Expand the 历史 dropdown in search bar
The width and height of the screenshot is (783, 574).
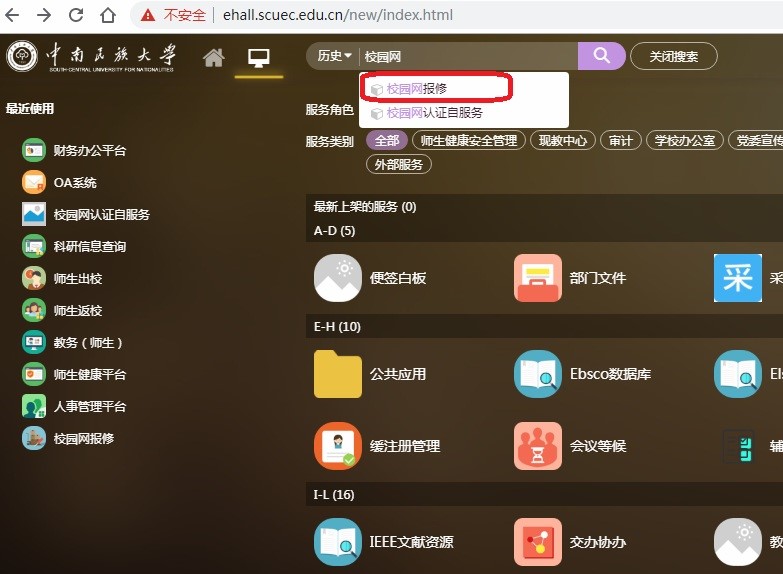(x=334, y=57)
